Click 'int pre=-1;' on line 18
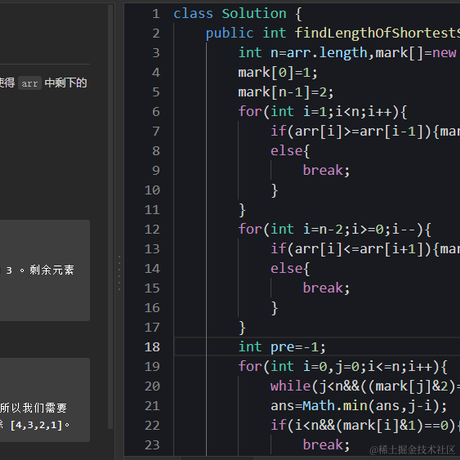This screenshot has width=460, height=460. [282, 347]
